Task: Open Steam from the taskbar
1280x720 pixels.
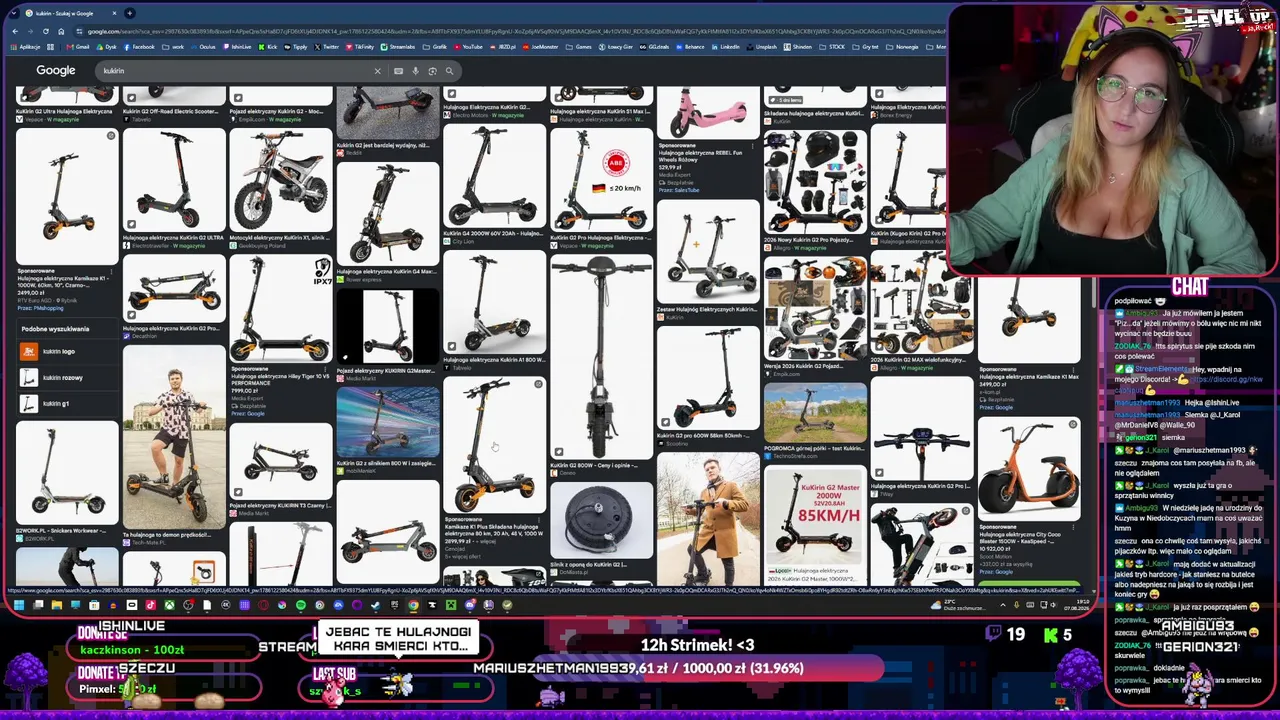Action: click(376, 605)
